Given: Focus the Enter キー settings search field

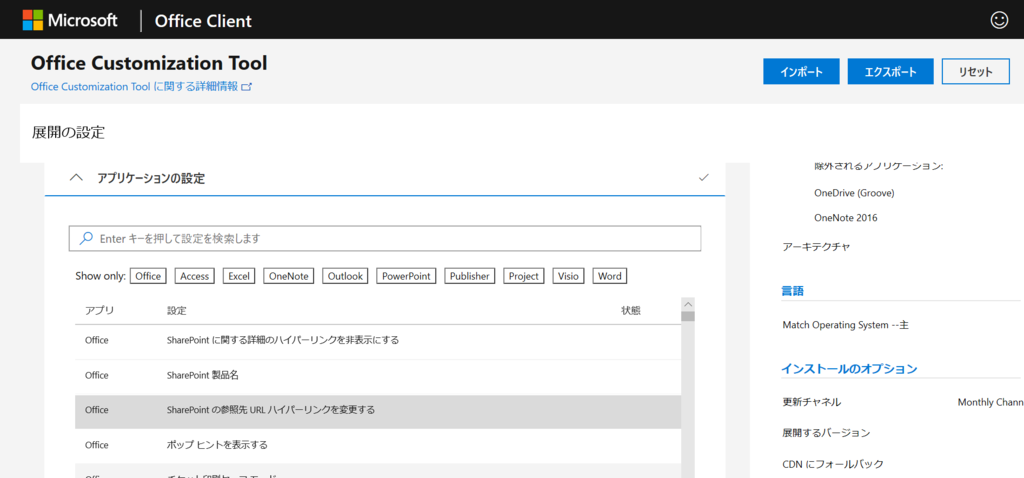Looking at the screenshot, I should point(385,239).
